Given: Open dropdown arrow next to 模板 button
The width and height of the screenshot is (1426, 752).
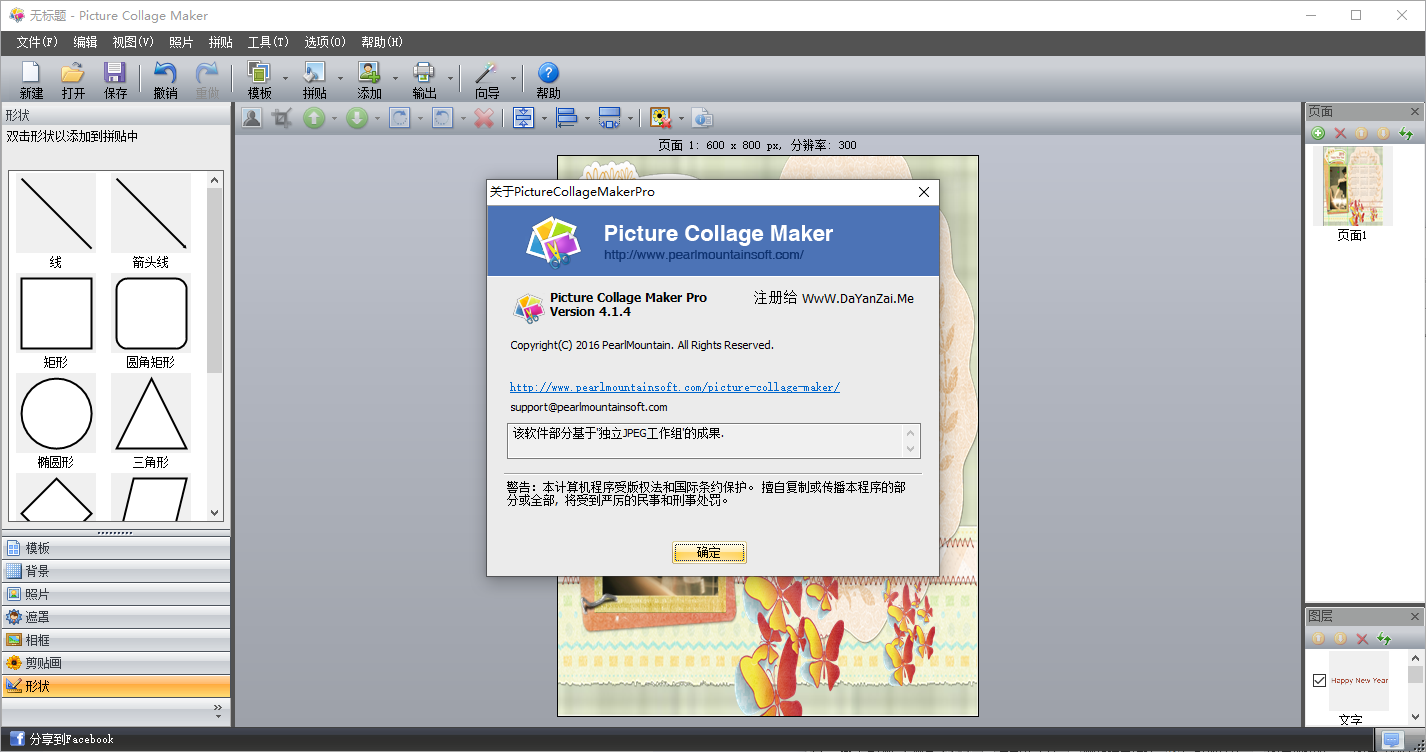Looking at the screenshot, I should 285,78.
